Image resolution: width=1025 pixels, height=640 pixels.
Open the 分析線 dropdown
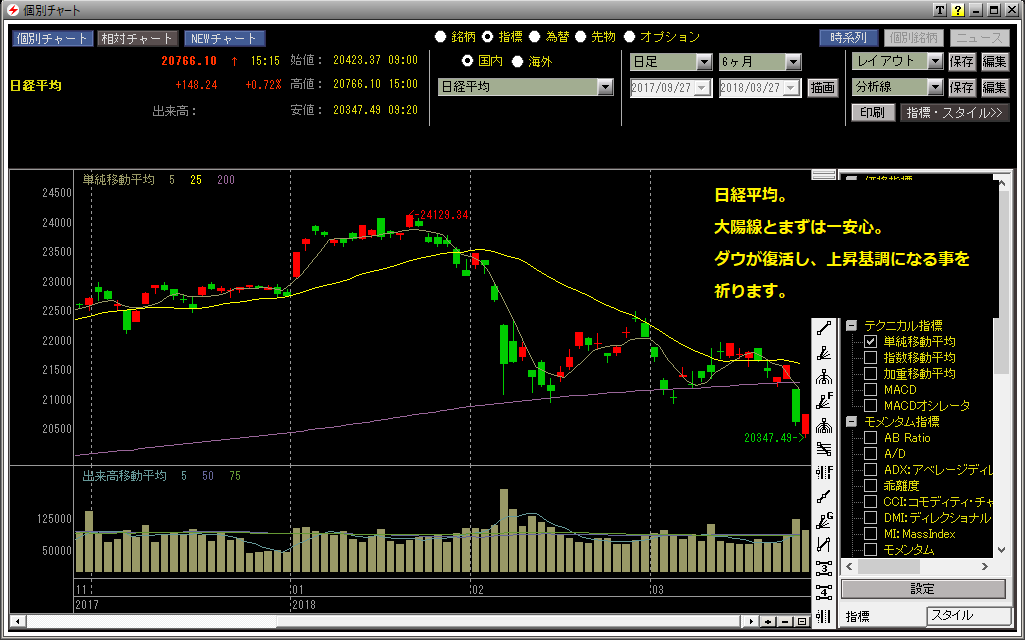click(935, 87)
